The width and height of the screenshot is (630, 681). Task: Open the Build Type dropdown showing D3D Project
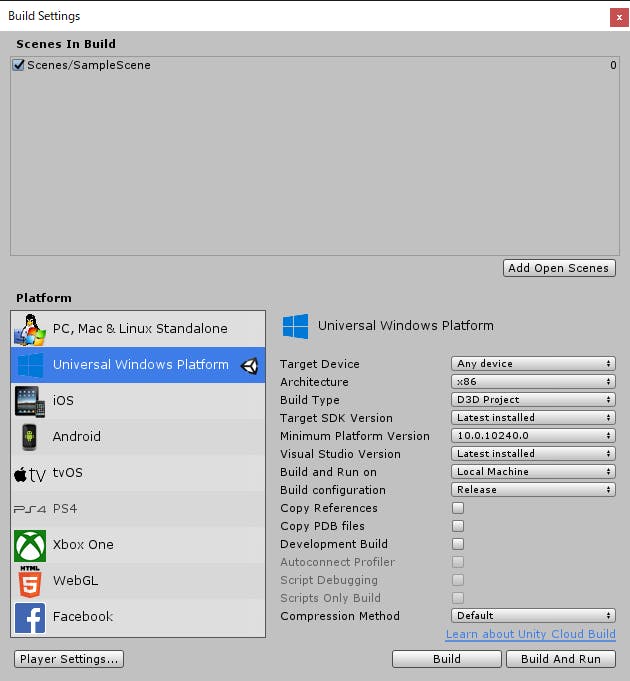[x=533, y=400]
